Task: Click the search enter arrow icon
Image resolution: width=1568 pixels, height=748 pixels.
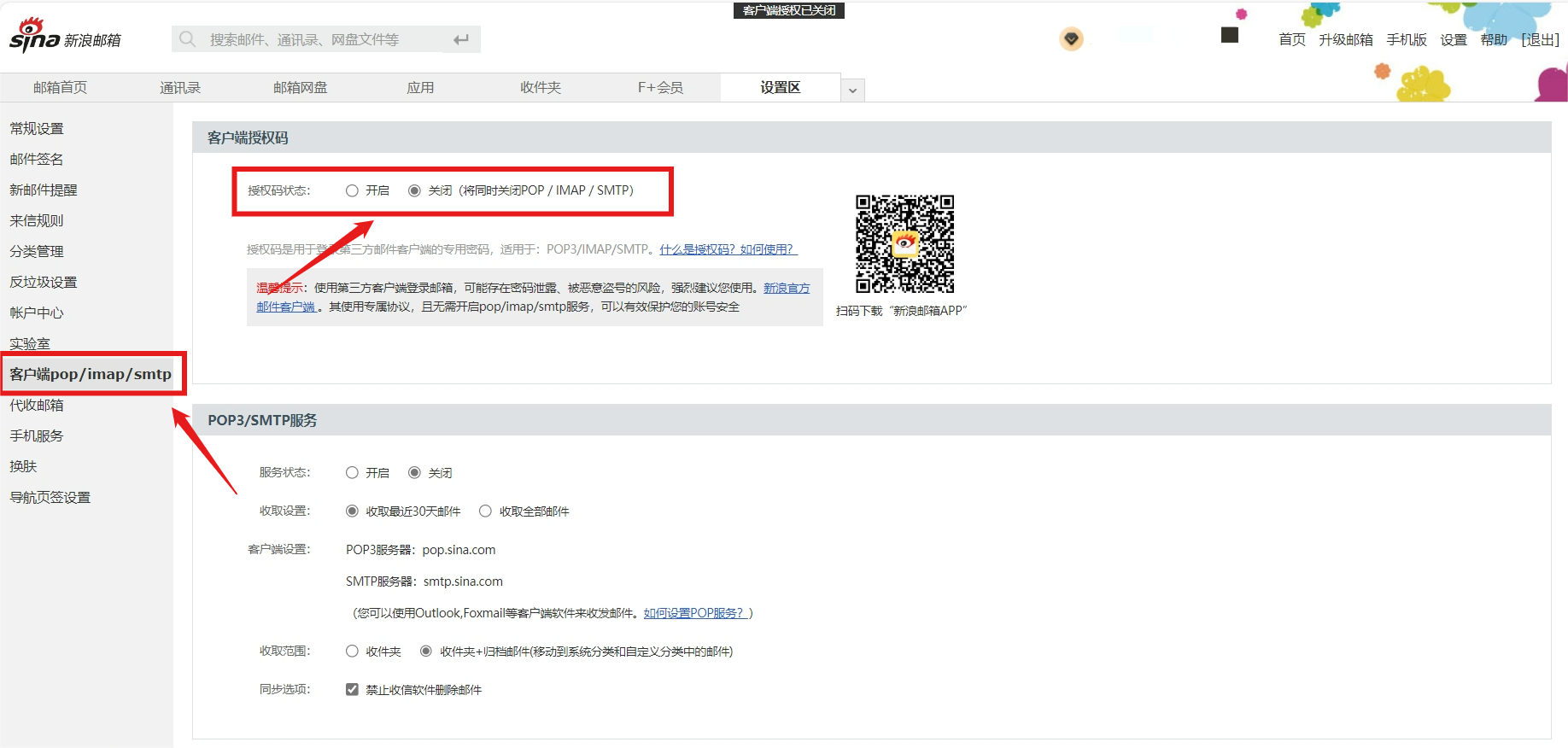Action: coord(461,39)
